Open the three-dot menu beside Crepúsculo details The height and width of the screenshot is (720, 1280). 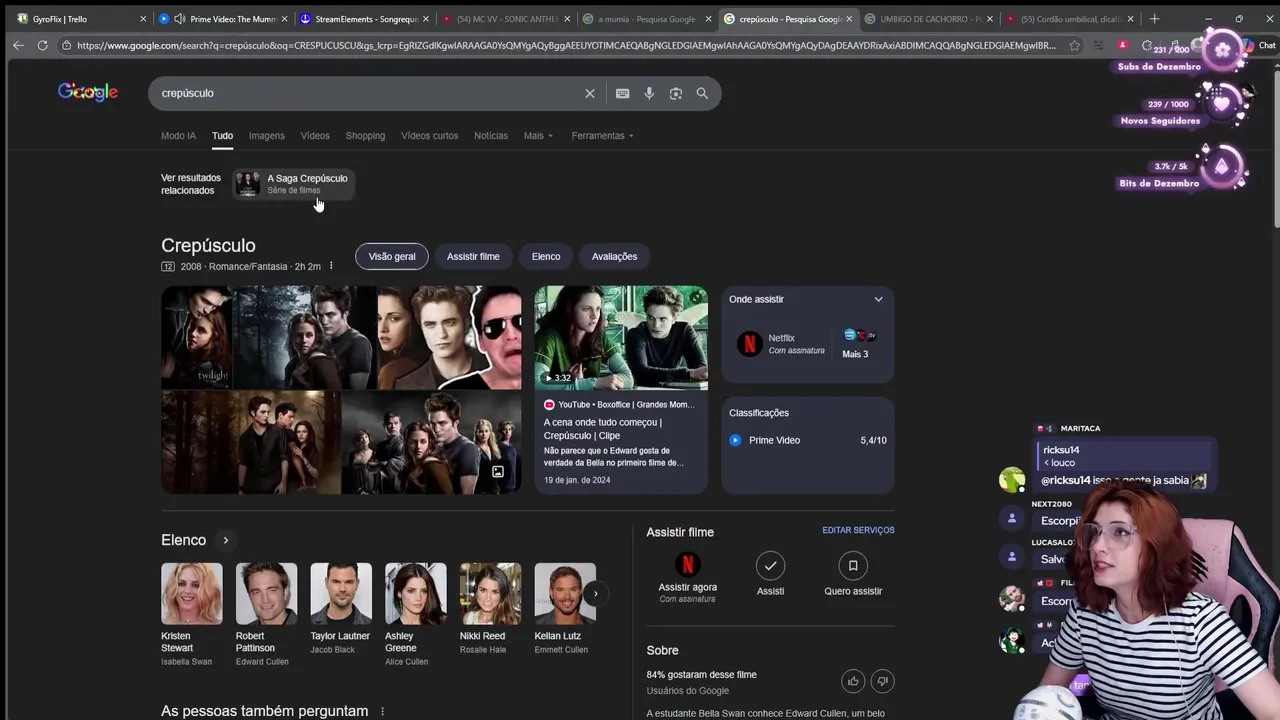(331, 266)
